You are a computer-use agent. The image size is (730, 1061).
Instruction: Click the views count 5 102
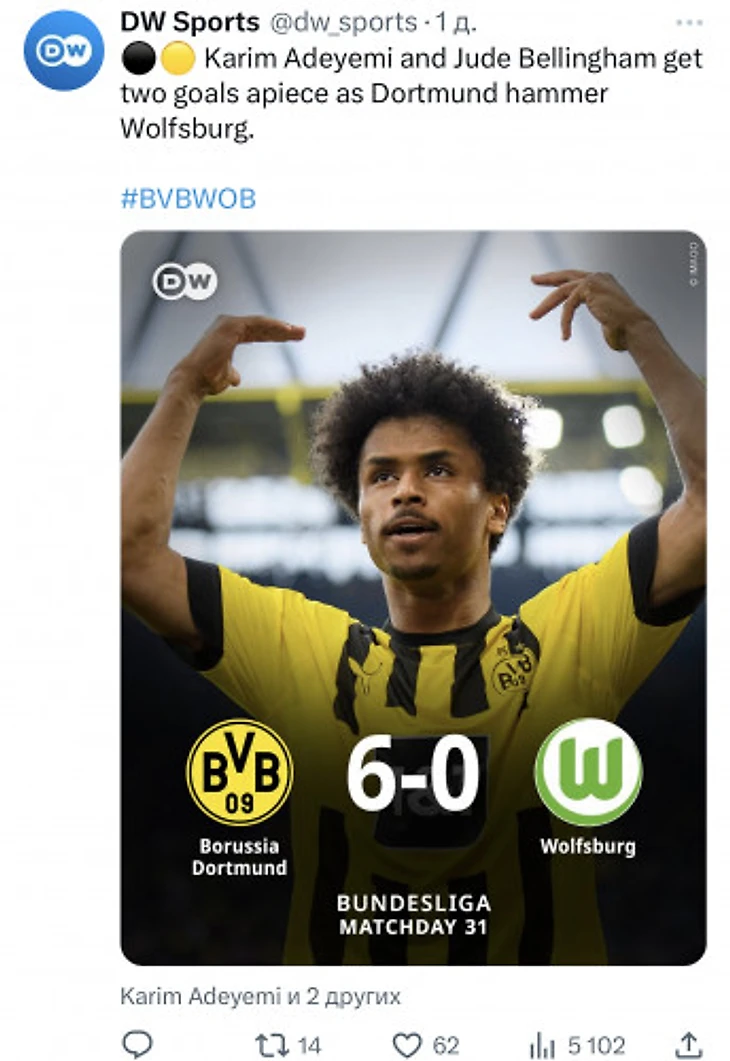[596, 1045]
